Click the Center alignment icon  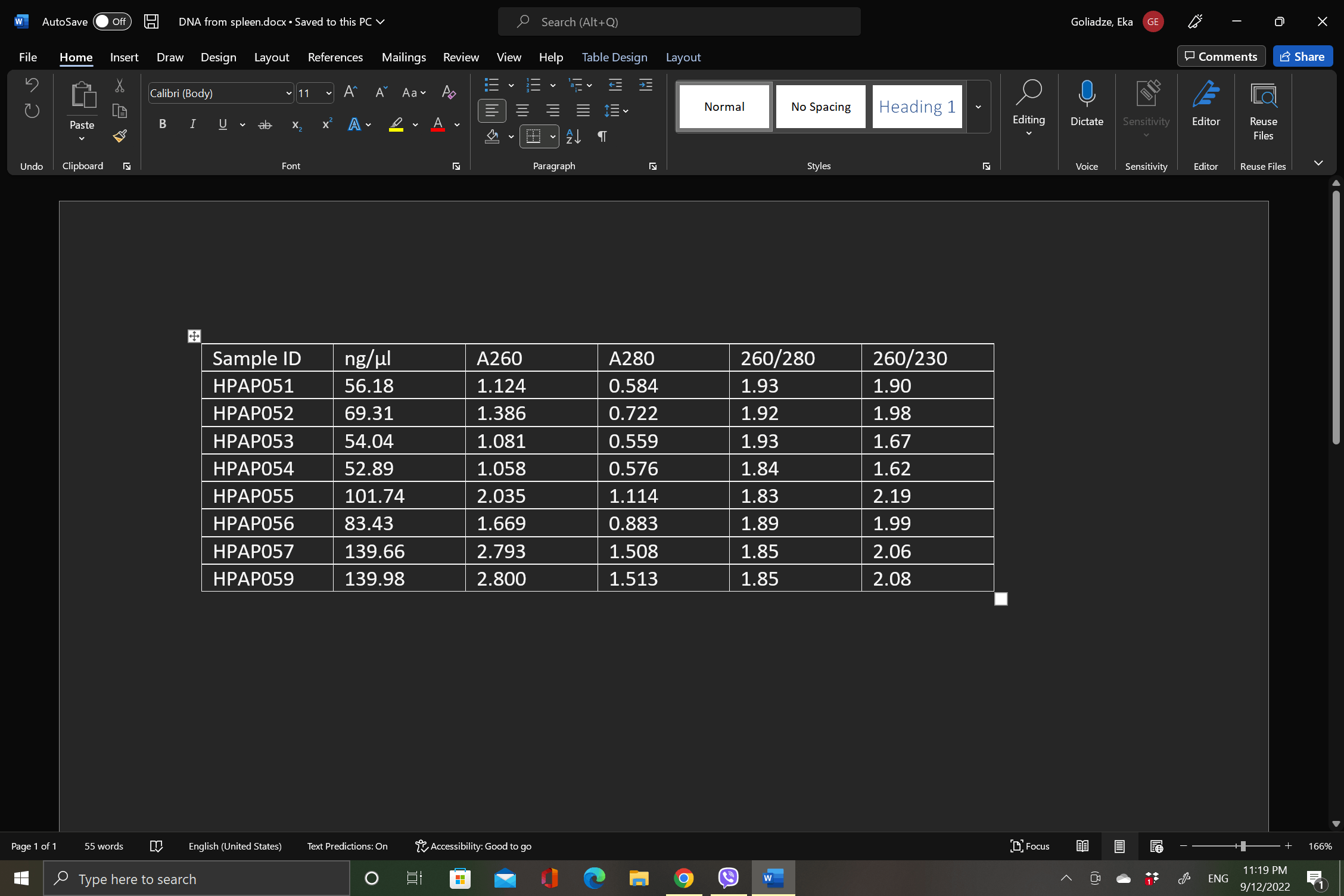[x=522, y=111]
